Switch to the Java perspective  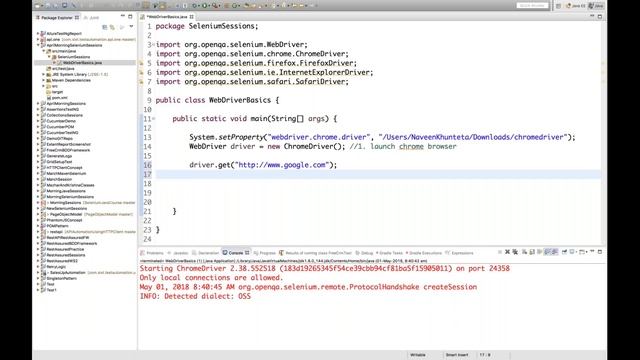pos(596,6)
